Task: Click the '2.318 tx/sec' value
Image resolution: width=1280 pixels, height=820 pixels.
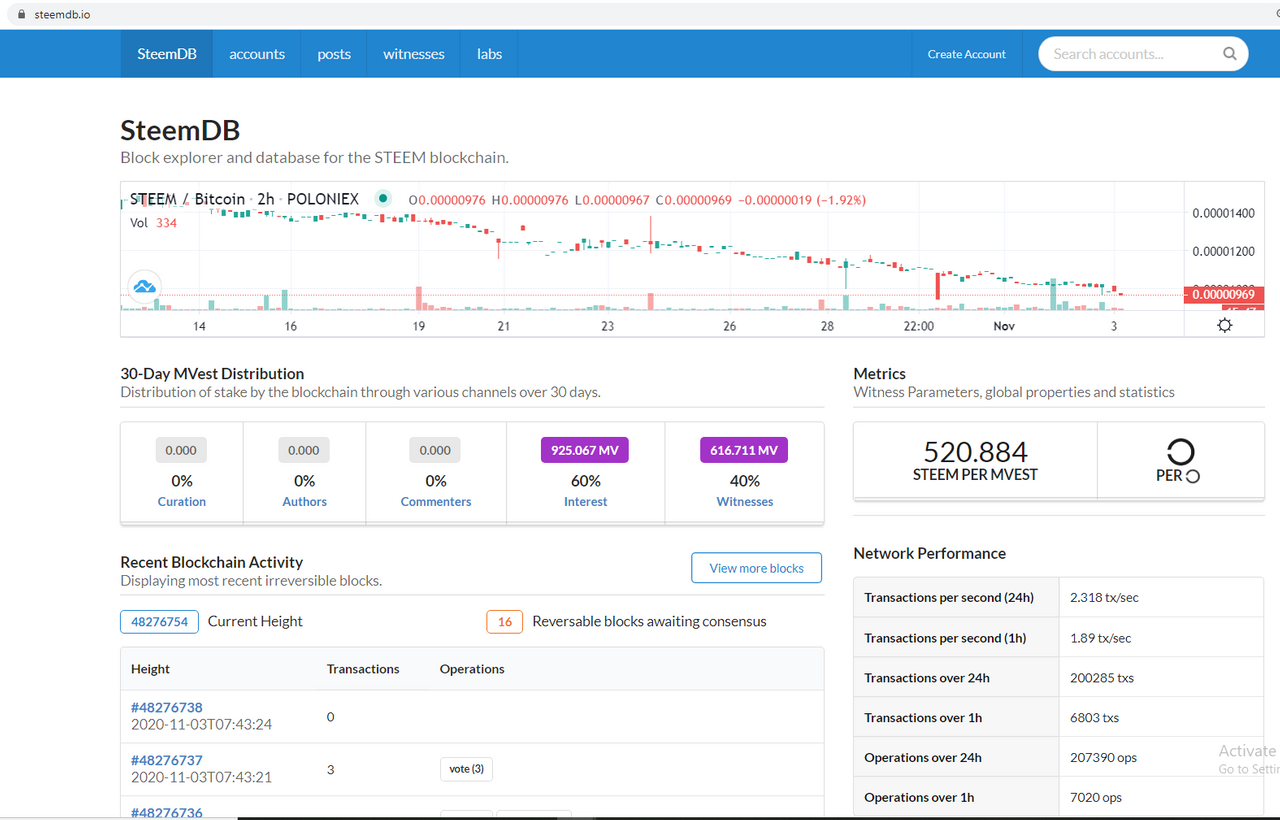Action: [1104, 597]
